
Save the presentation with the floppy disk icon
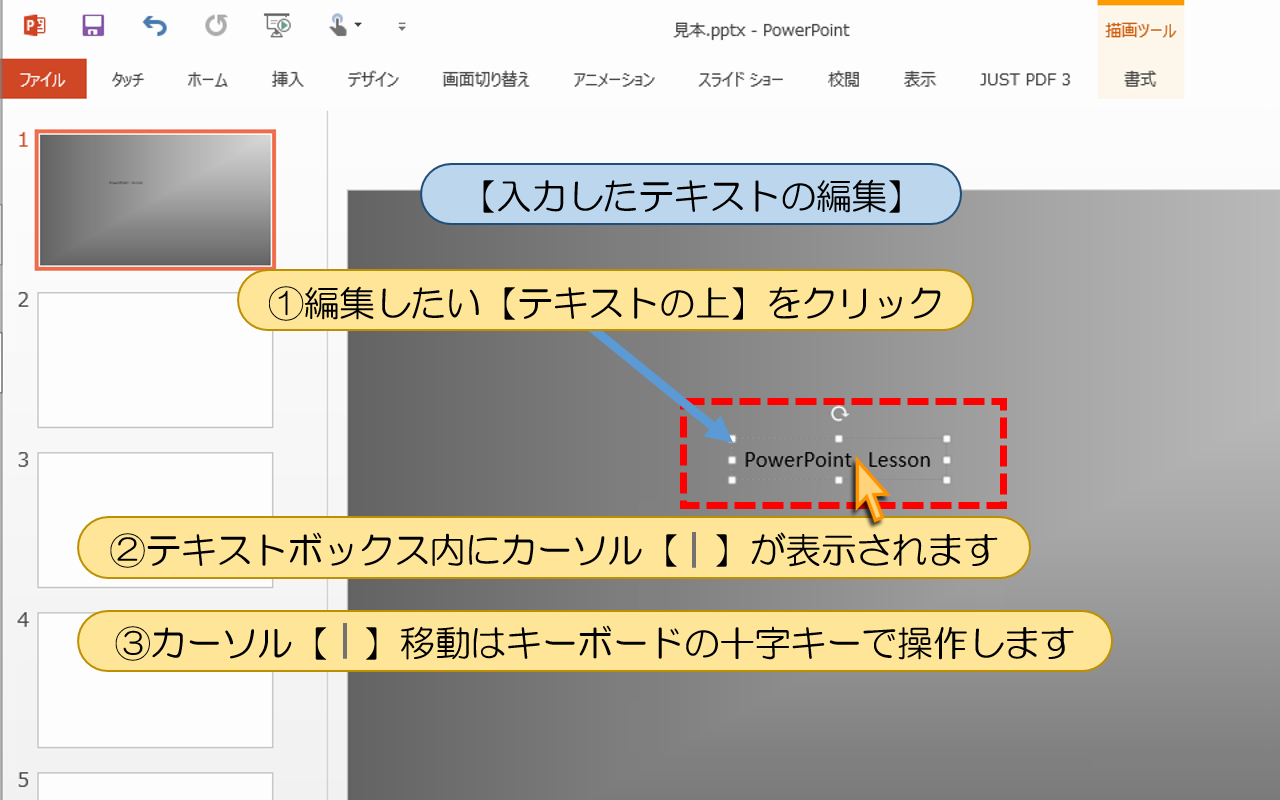(94, 26)
